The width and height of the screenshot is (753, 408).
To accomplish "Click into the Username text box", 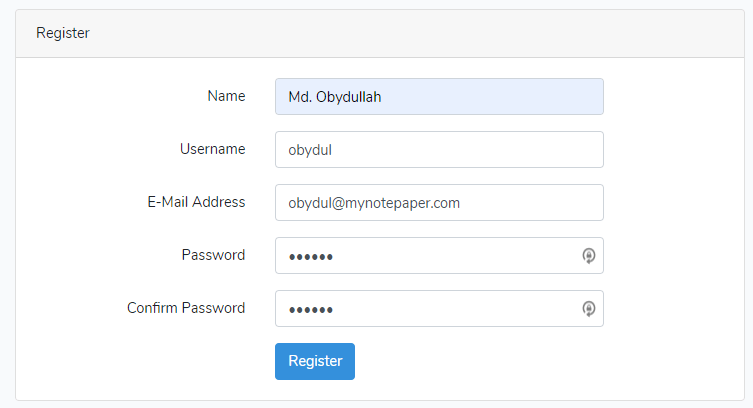I will [439, 149].
